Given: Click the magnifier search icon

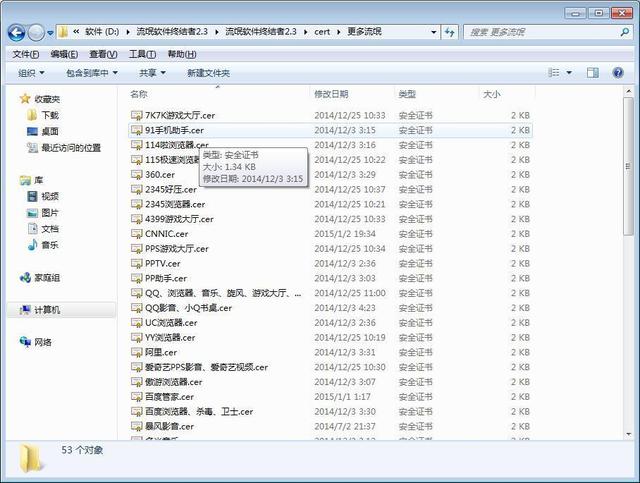Looking at the screenshot, I should pos(624,32).
